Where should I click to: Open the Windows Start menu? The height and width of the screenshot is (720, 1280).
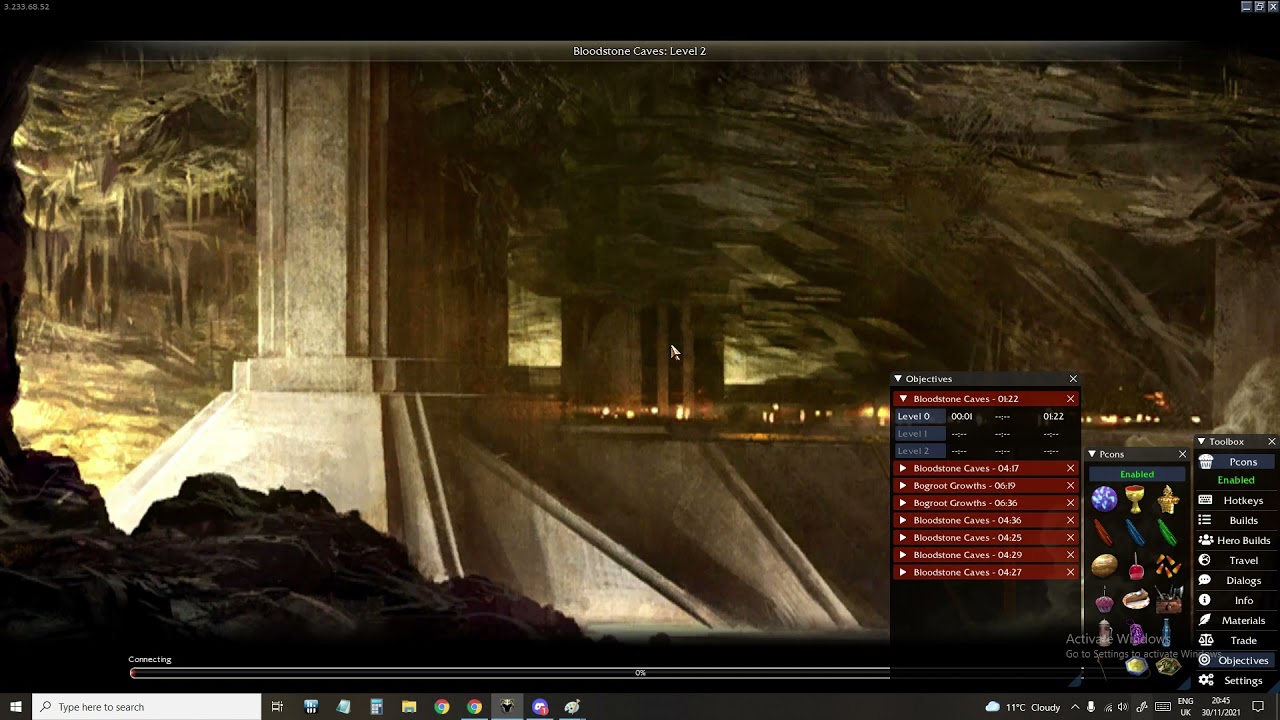point(16,707)
